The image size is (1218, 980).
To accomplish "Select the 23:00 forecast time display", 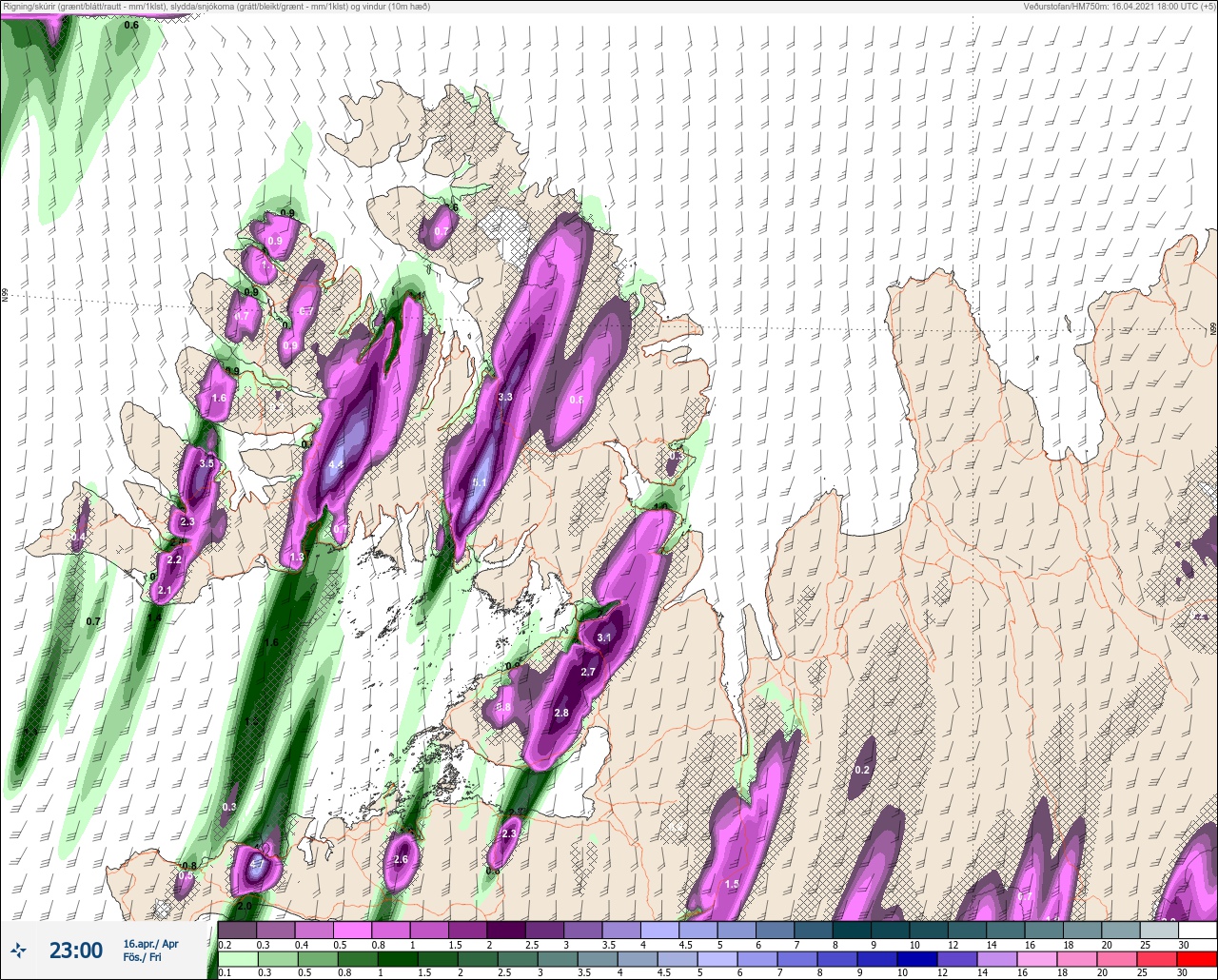I will tap(75, 950).
